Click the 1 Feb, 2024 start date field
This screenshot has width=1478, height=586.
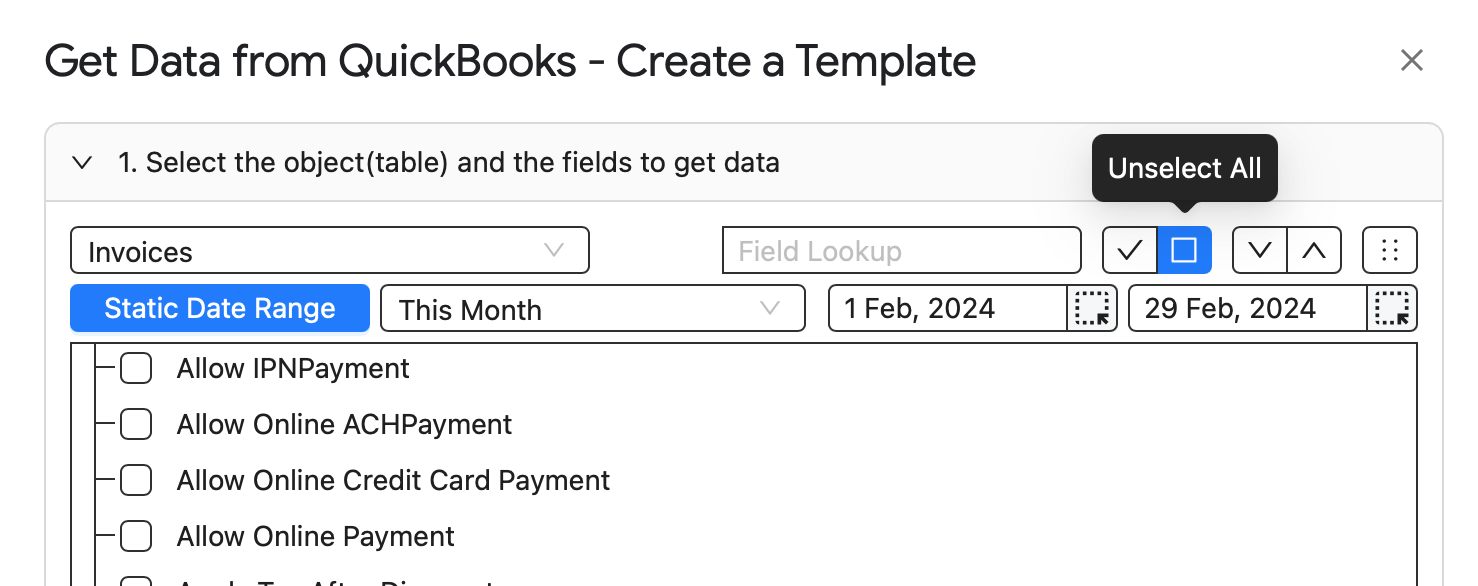coord(948,308)
